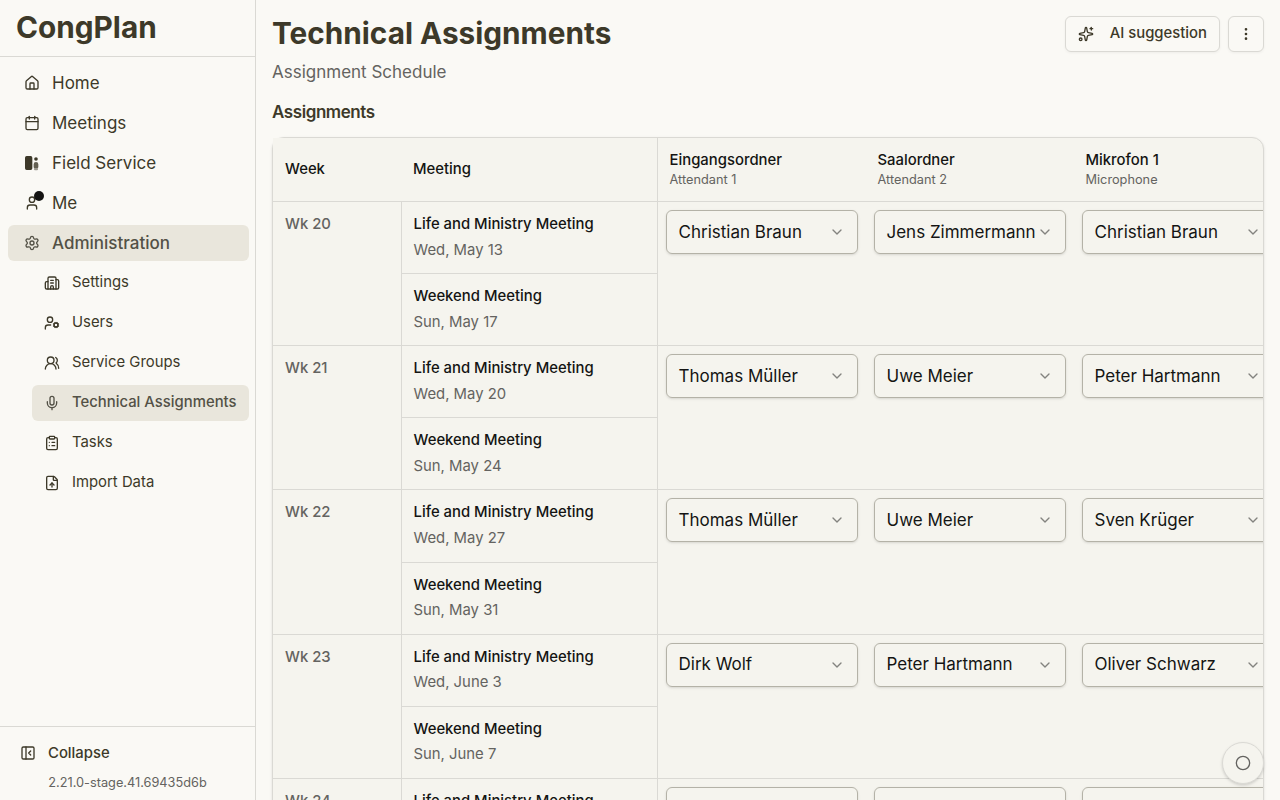This screenshot has height=800, width=1280.
Task: Select Technical Assignments menu item
Action: 140,402
